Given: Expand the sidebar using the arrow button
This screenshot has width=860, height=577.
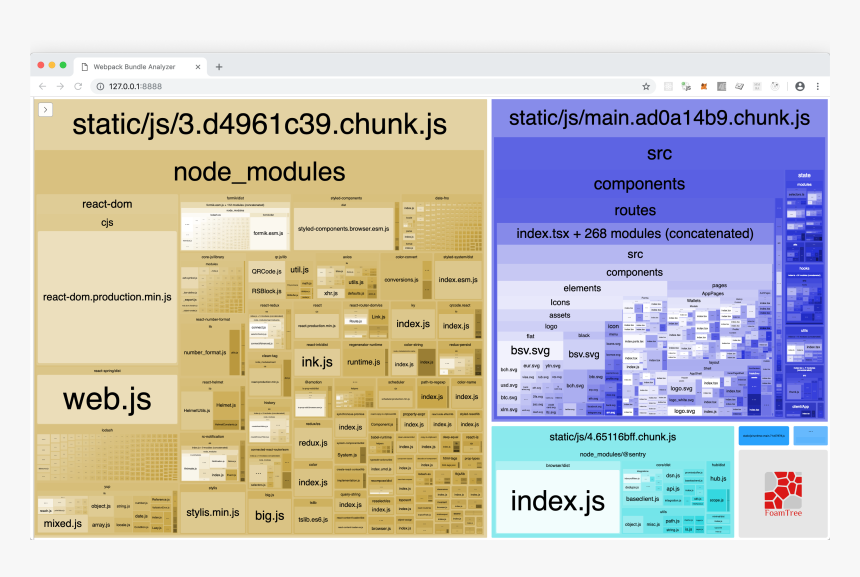Looking at the screenshot, I should [x=45, y=109].
